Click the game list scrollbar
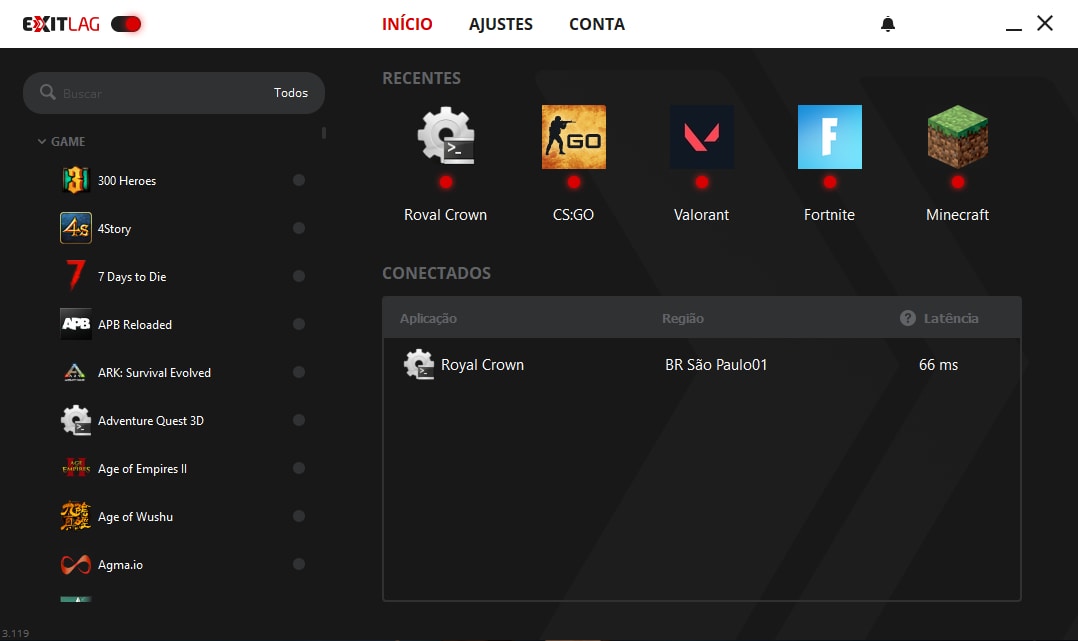 coord(323,133)
